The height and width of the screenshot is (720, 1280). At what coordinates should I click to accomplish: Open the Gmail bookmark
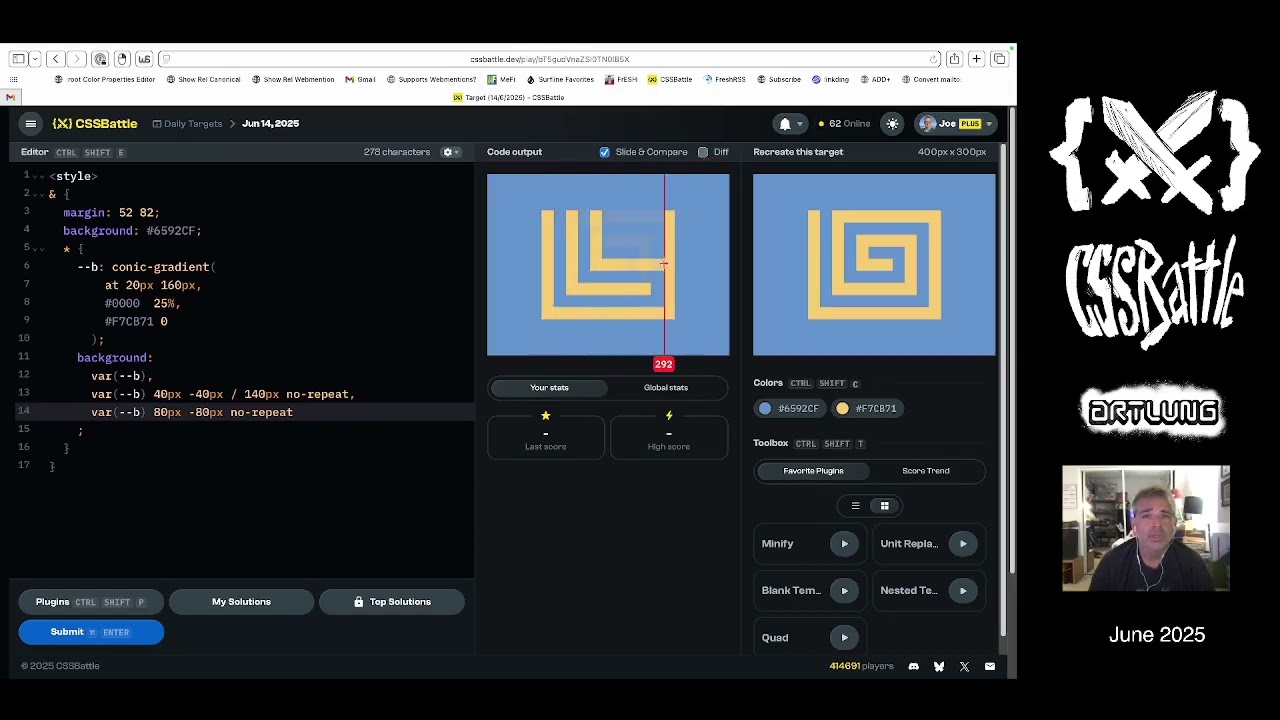(360, 80)
